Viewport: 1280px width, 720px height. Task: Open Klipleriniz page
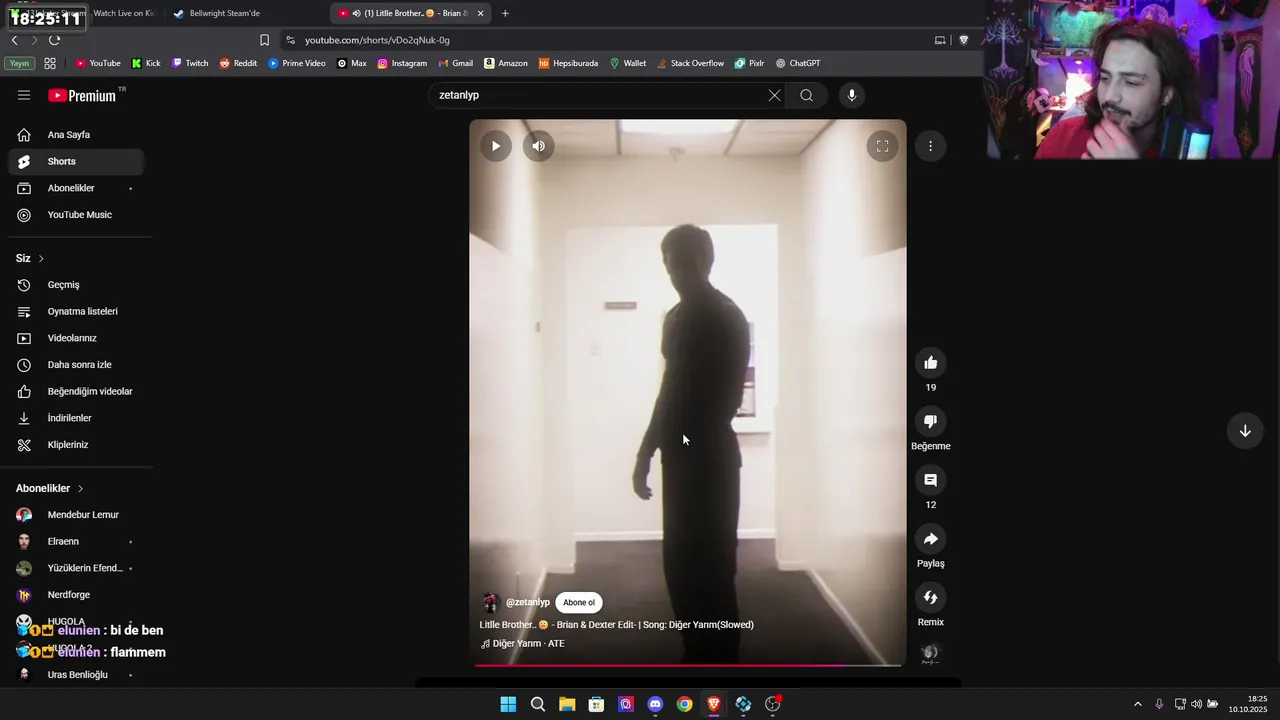point(75,445)
